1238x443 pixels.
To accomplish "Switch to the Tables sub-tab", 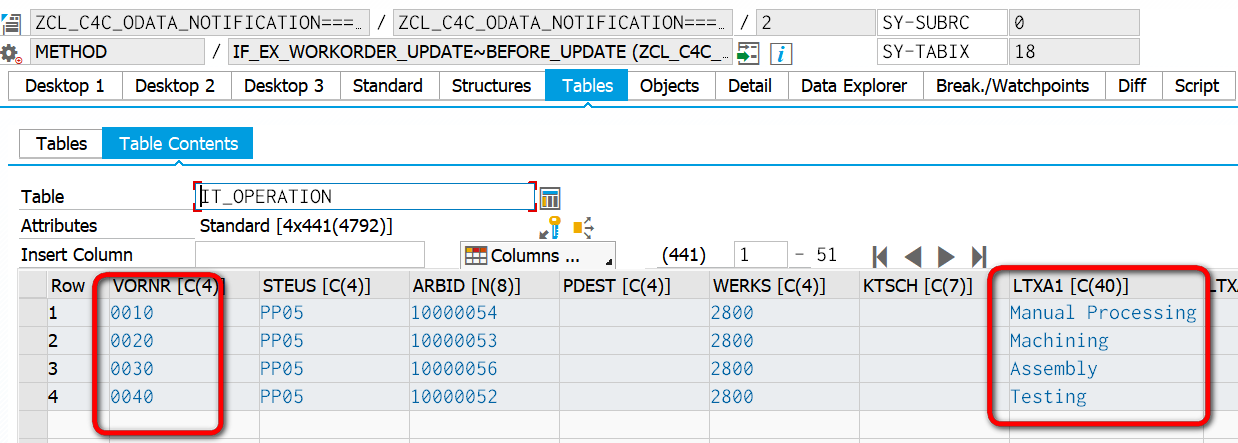I will point(61,144).
